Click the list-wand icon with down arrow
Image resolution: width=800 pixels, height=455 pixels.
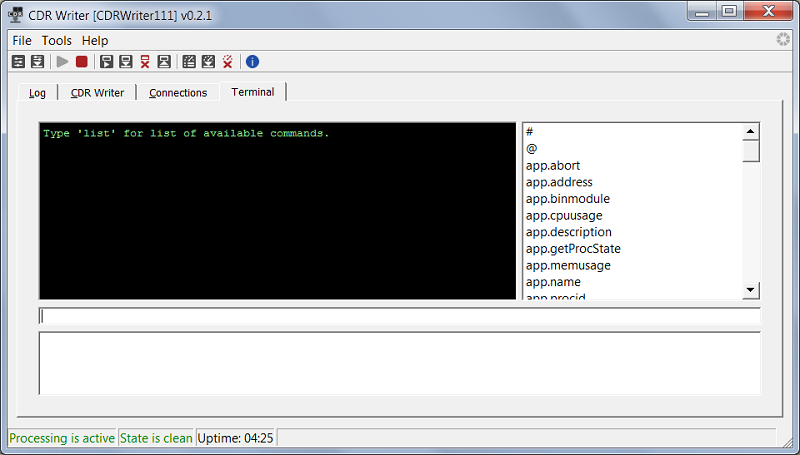click(208, 62)
